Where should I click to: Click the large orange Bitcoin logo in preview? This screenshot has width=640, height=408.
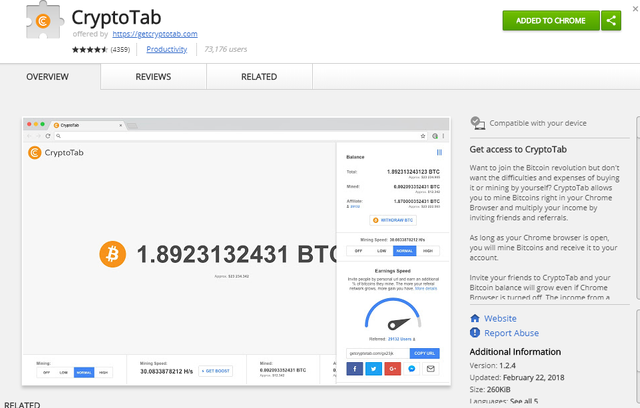click(113, 254)
